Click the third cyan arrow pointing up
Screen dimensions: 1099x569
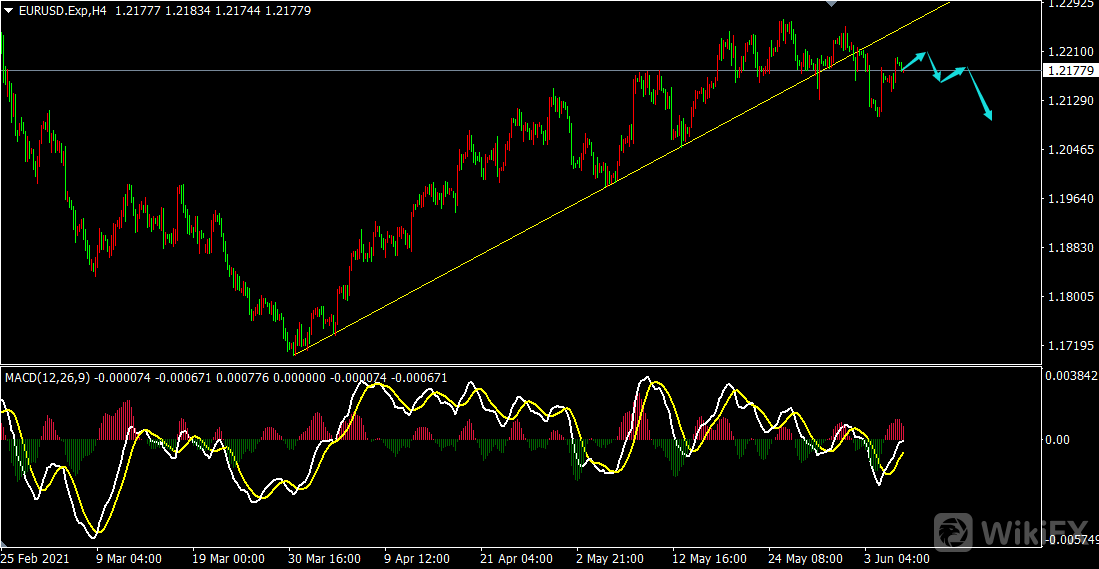pos(952,74)
